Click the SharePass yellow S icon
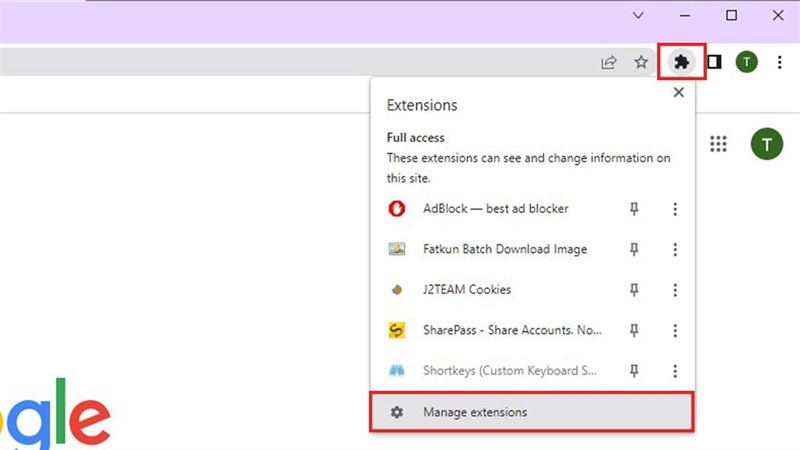The width and height of the screenshot is (800, 450). (397, 330)
